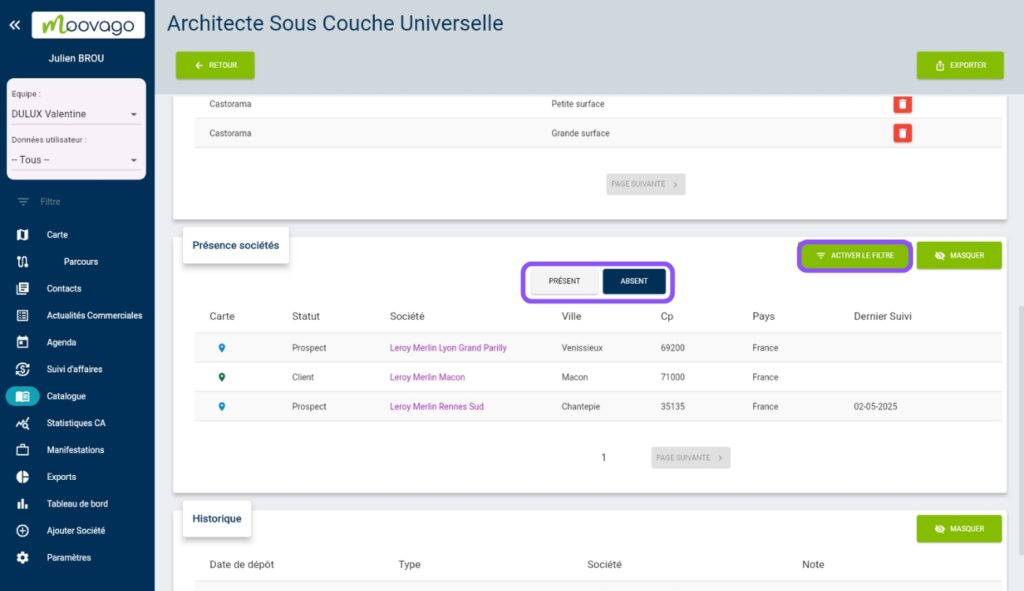Open the Manifestations briefcase icon
This screenshot has height=591, width=1024.
tap(22, 450)
